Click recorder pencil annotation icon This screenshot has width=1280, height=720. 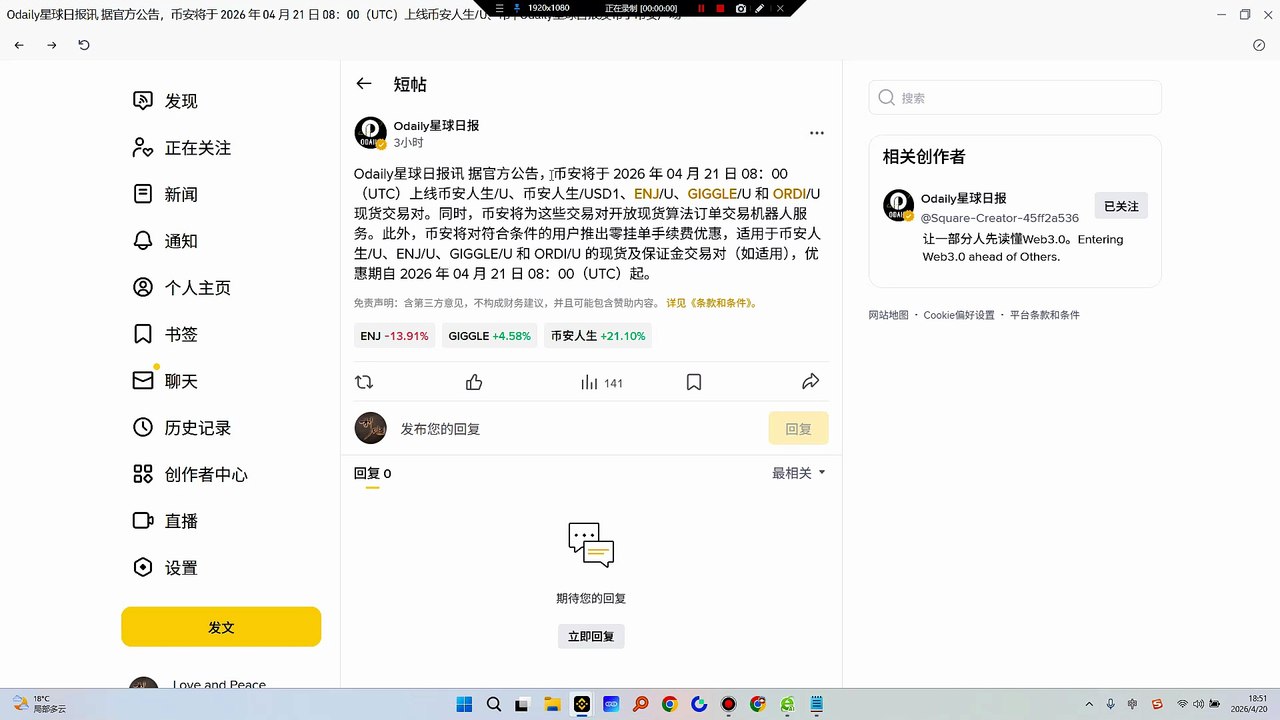point(760,8)
